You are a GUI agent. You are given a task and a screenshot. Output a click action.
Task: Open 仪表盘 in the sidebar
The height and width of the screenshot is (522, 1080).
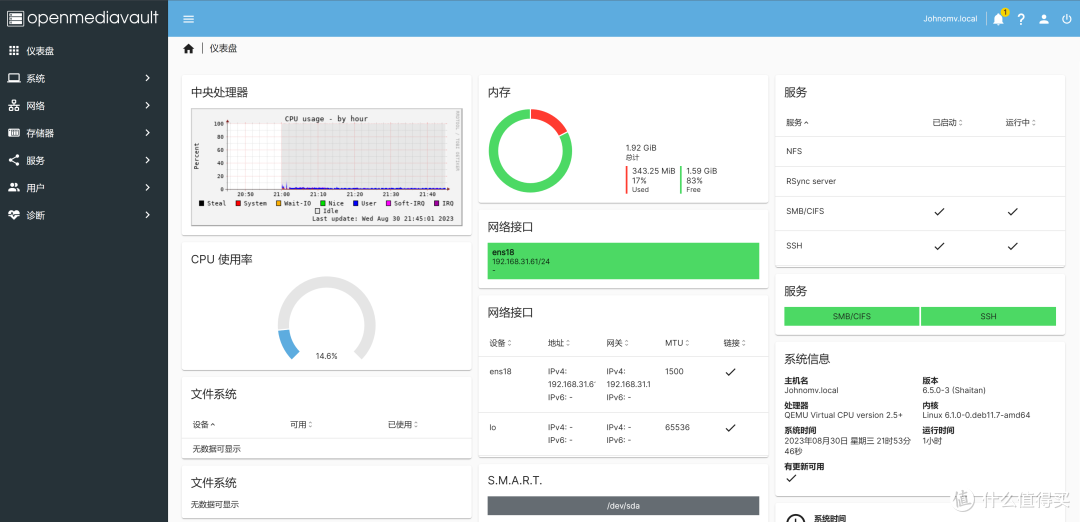[84, 51]
